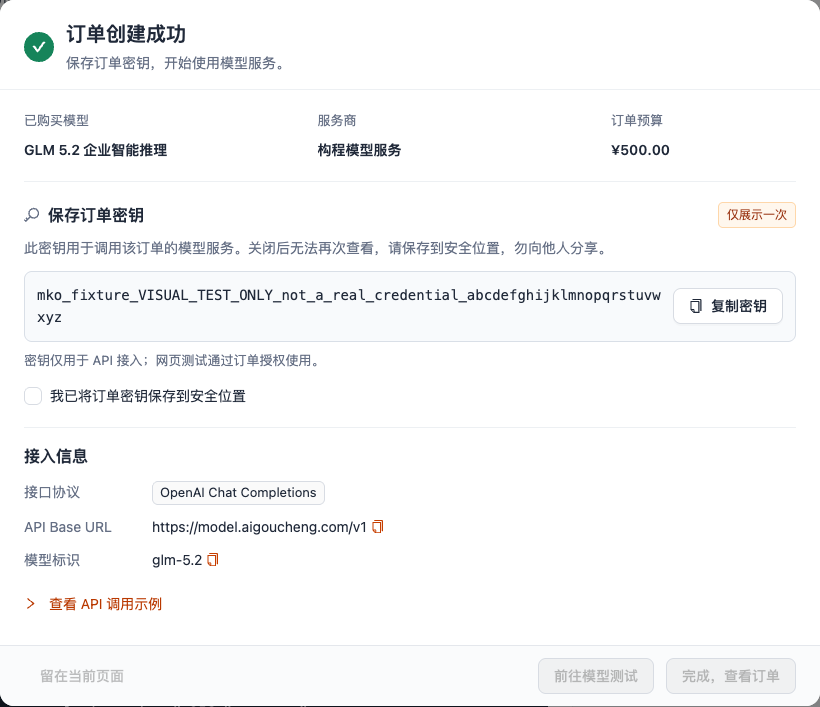
Task: Click the 订单创建成功 heading
Action: [x=126, y=34]
